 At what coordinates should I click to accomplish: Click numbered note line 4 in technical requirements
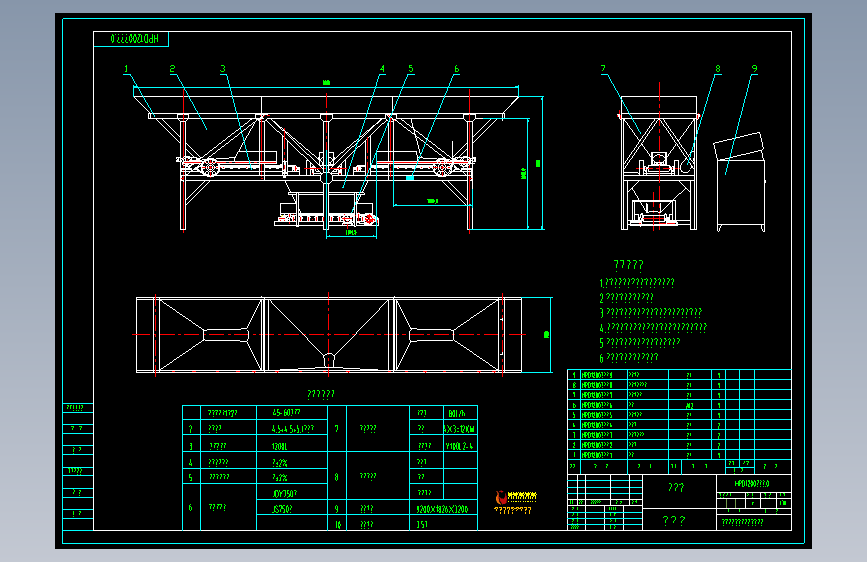[653, 327]
